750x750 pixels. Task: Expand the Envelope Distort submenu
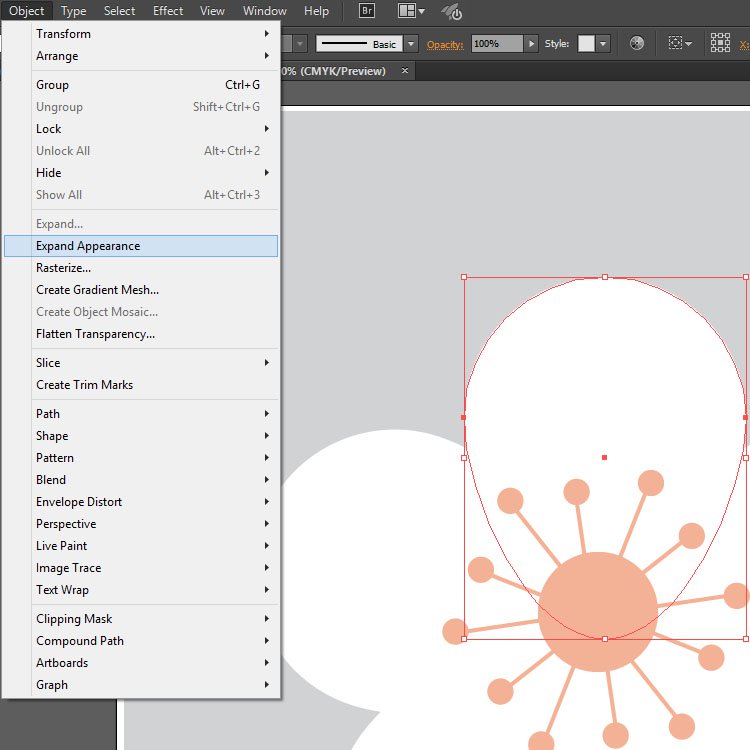coord(79,502)
